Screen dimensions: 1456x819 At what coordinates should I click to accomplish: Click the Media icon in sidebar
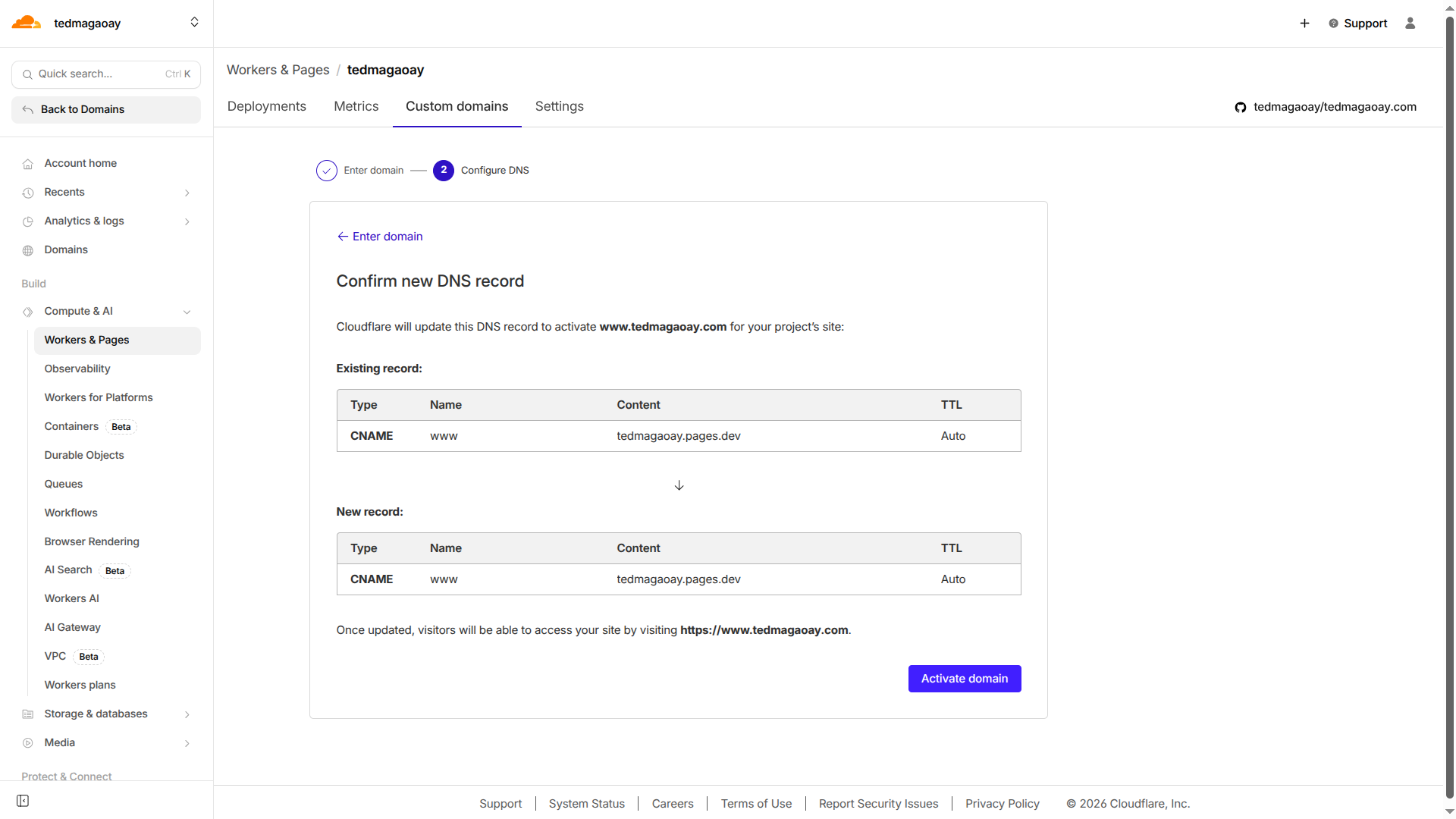click(x=28, y=743)
